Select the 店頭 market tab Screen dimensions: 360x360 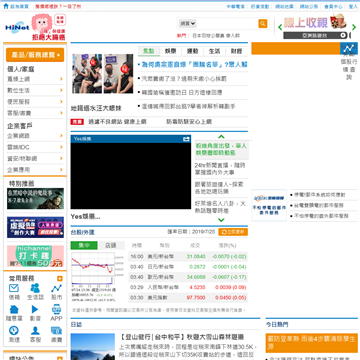pos(111,245)
